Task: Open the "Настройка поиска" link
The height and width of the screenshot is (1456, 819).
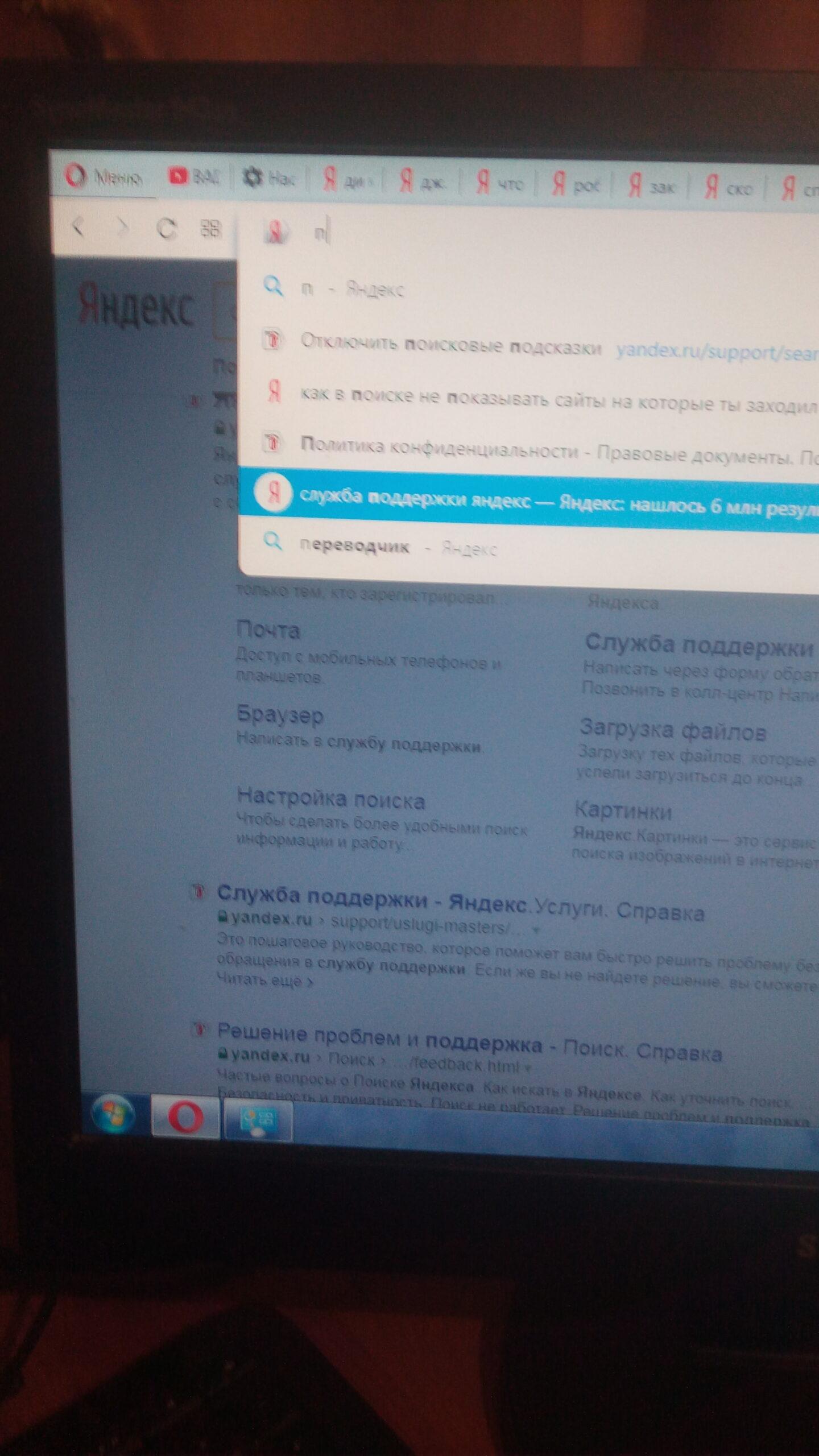Action: [x=331, y=799]
